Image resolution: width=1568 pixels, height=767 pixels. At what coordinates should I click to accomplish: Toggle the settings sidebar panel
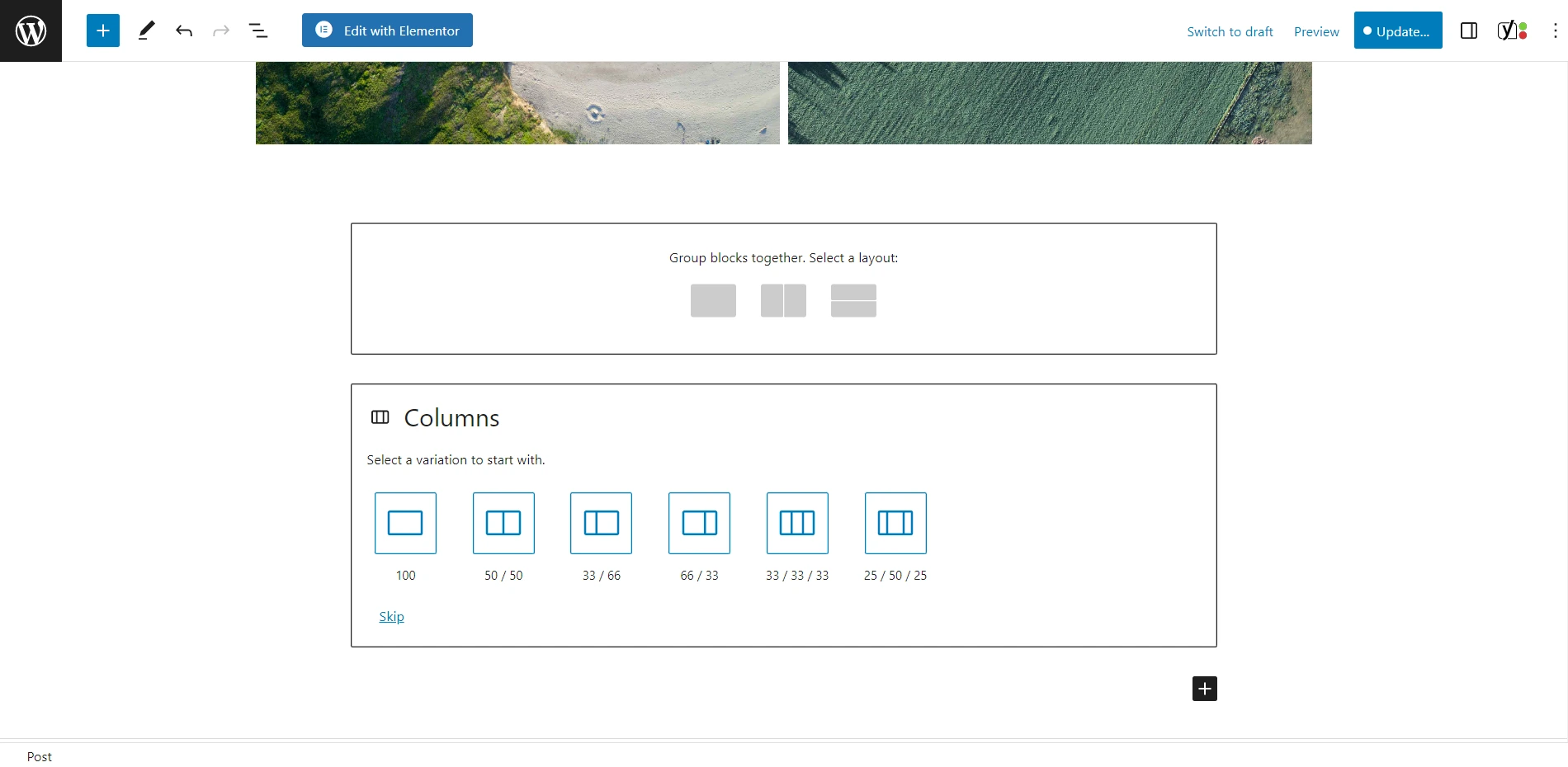pos(1469,31)
